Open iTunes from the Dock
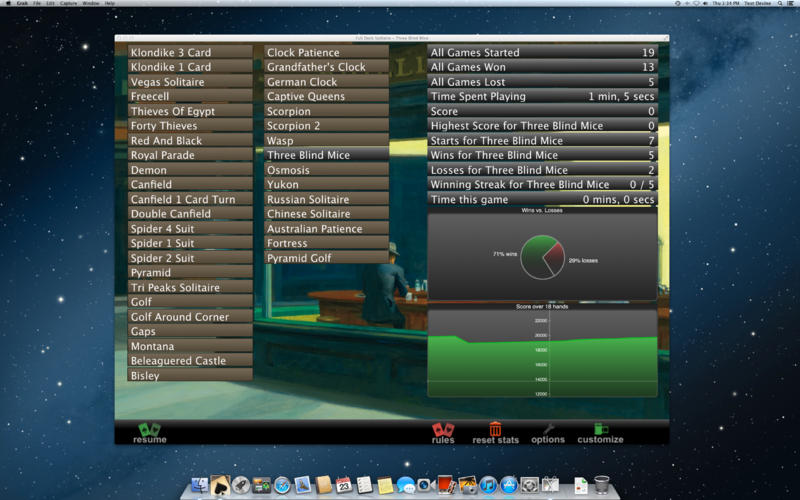The height and width of the screenshot is (500, 800). 488,485
